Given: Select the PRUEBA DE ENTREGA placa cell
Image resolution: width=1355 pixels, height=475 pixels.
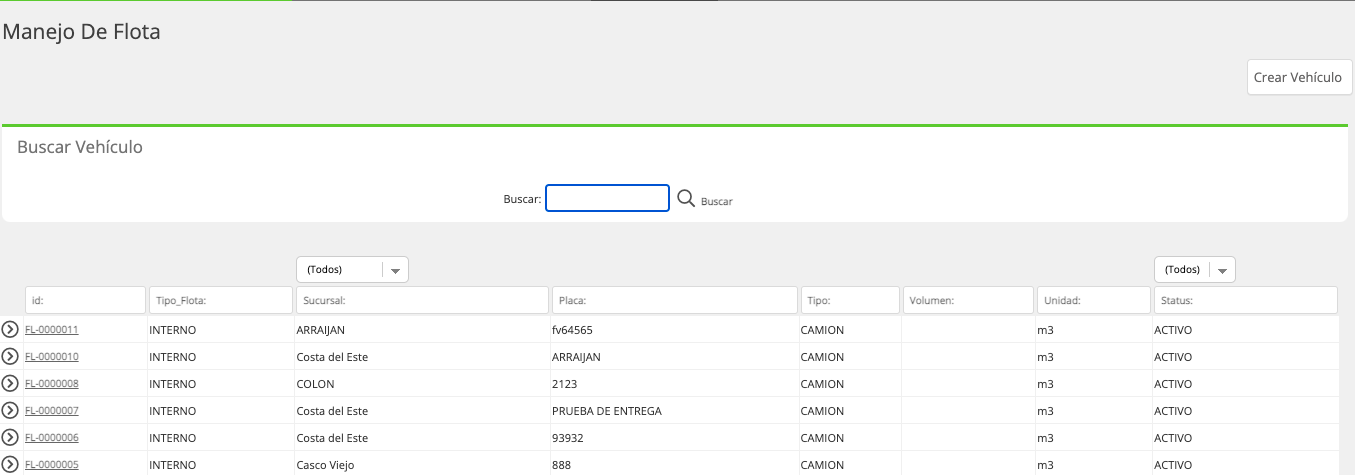Looking at the screenshot, I should [607, 410].
